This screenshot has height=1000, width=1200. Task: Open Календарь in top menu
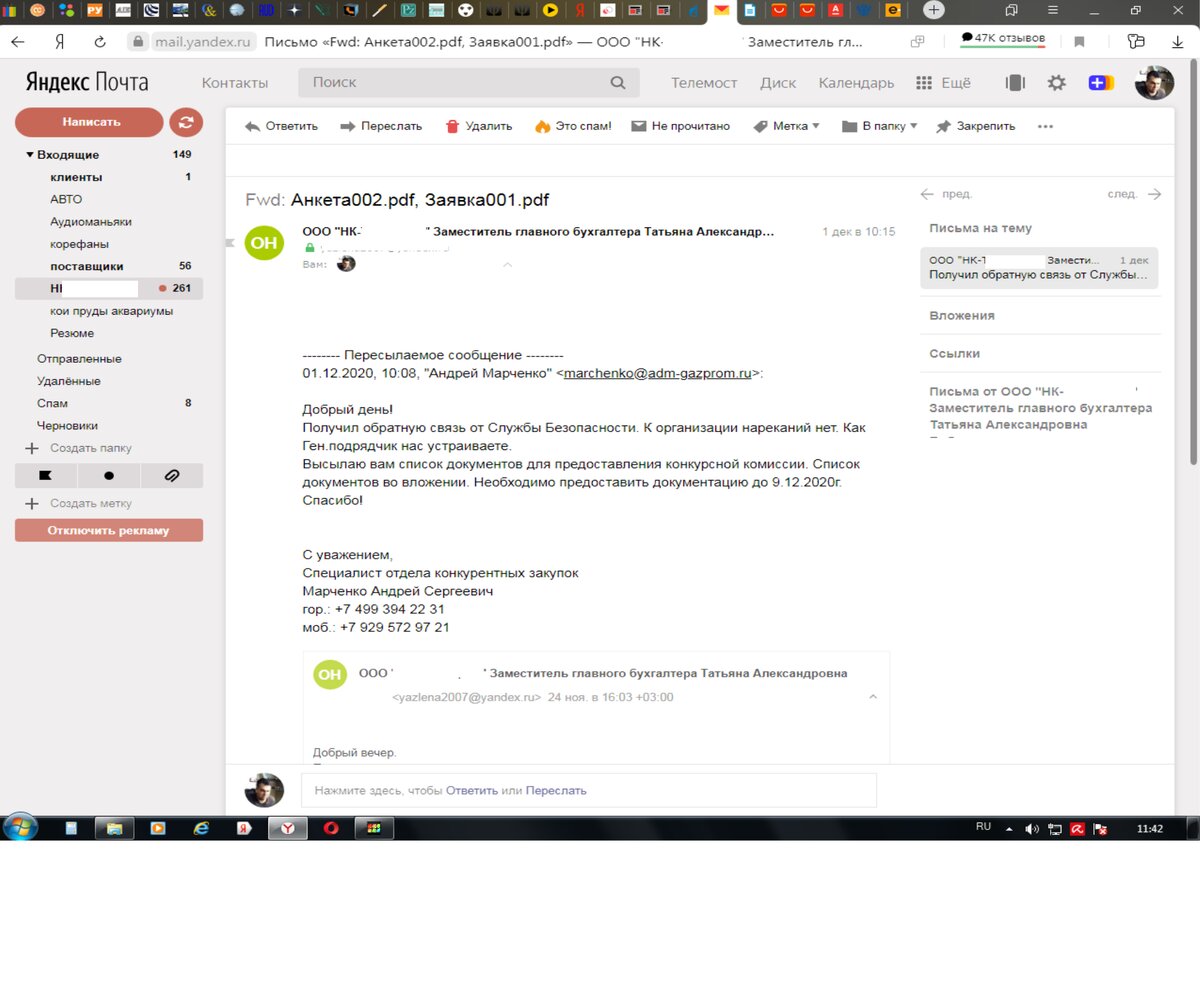click(x=856, y=83)
